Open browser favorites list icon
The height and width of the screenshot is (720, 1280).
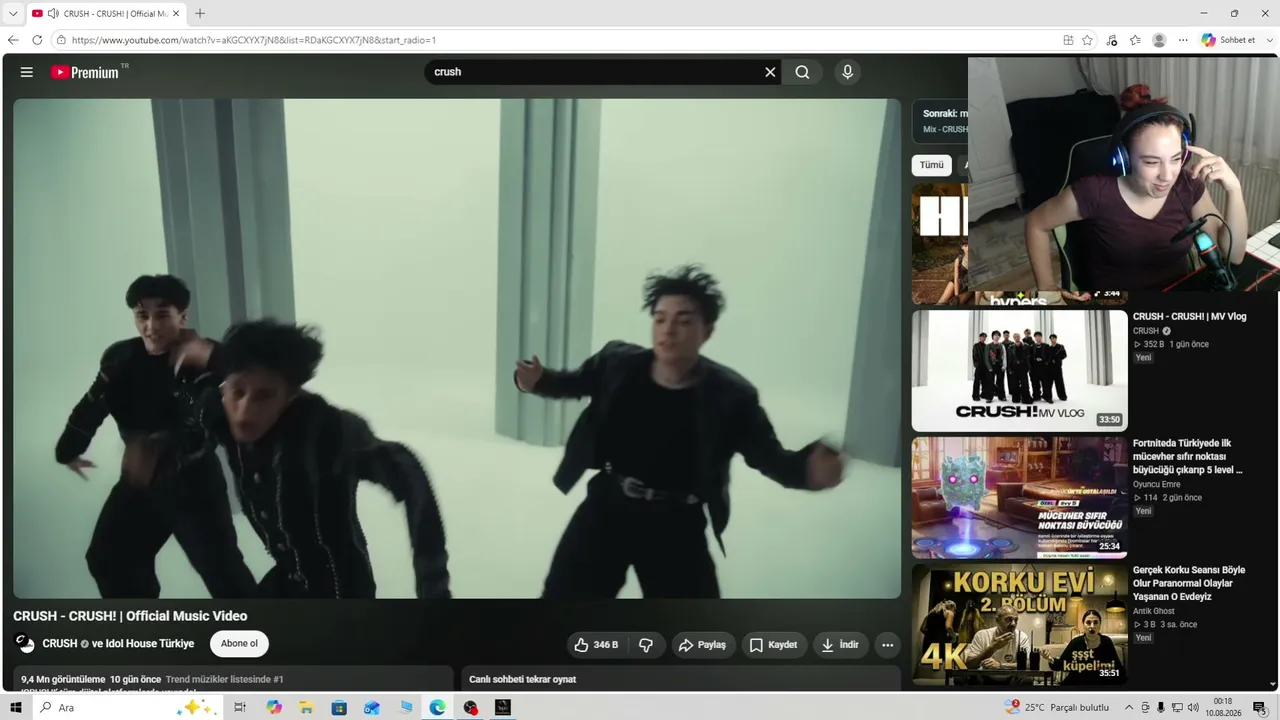pyautogui.click(x=1135, y=40)
